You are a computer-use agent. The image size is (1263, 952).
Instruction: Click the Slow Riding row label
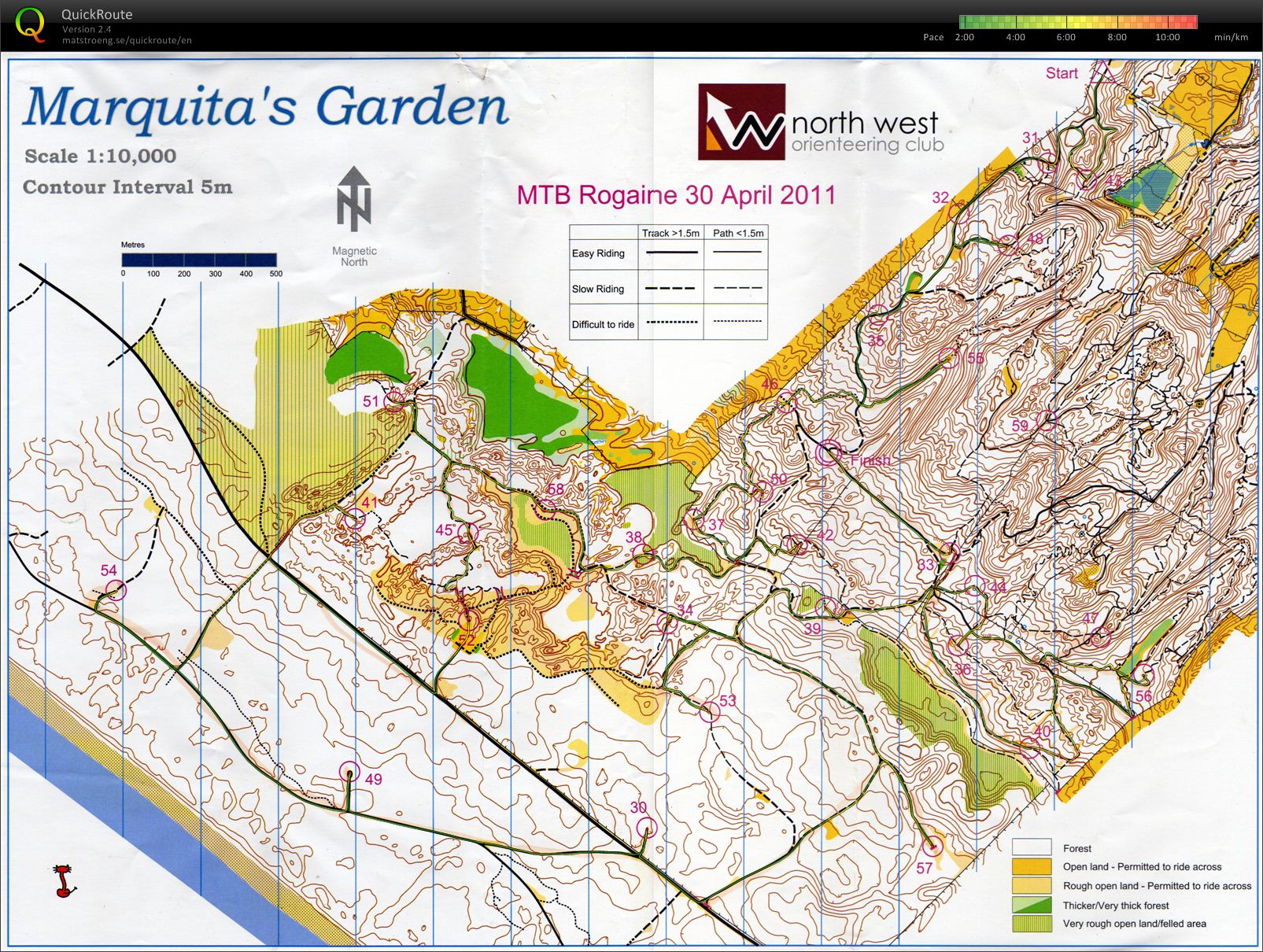point(598,289)
